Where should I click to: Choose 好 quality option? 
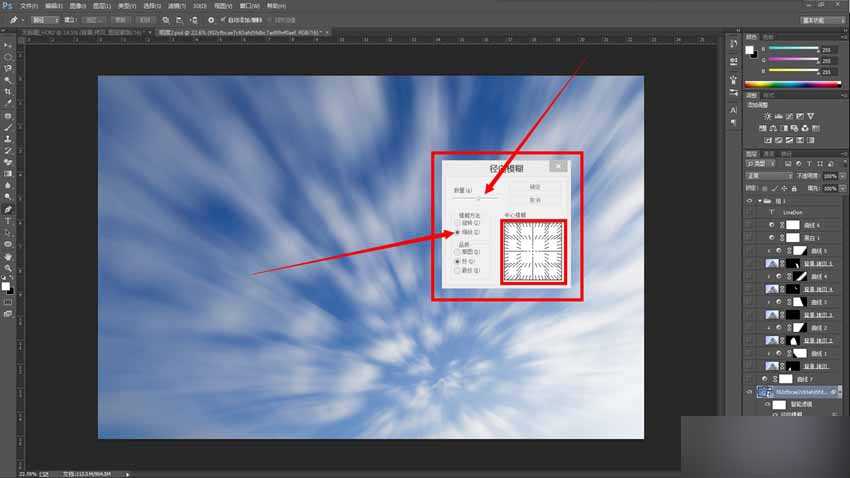[458, 261]
